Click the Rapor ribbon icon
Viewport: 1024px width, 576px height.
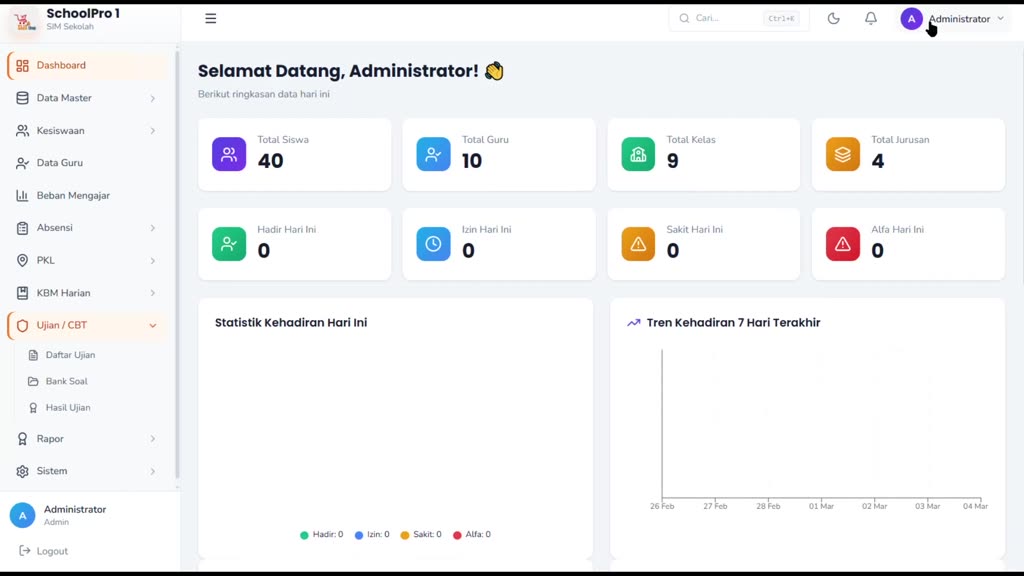click(22, 439)
